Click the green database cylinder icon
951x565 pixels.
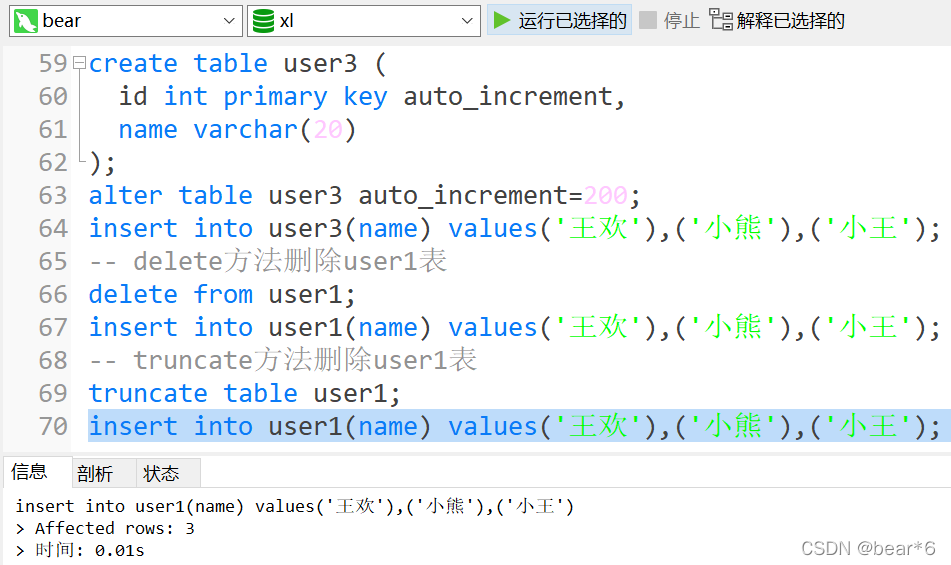263,21
